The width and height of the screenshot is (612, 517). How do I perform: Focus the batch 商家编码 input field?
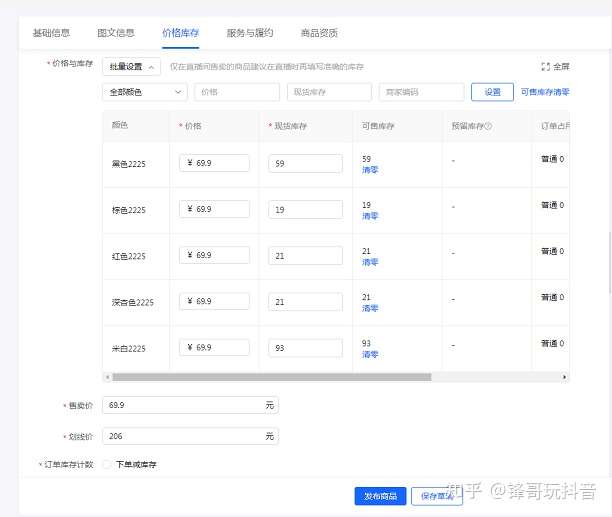tap(422, 92)
